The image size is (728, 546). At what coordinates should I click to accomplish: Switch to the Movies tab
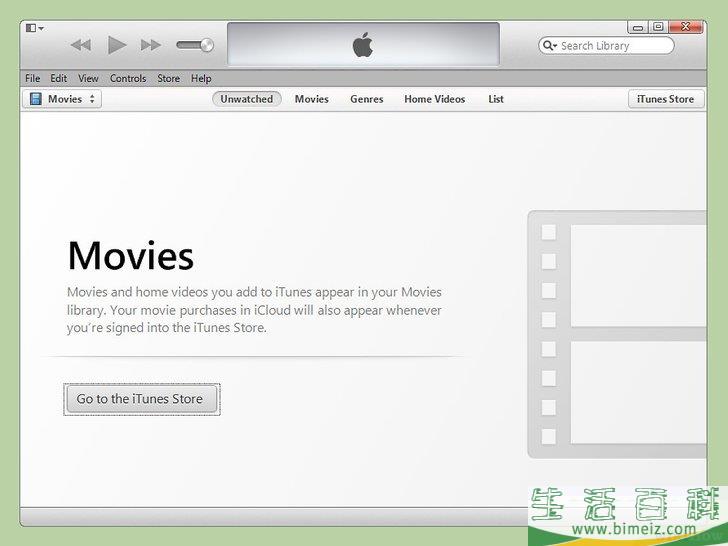312,99
